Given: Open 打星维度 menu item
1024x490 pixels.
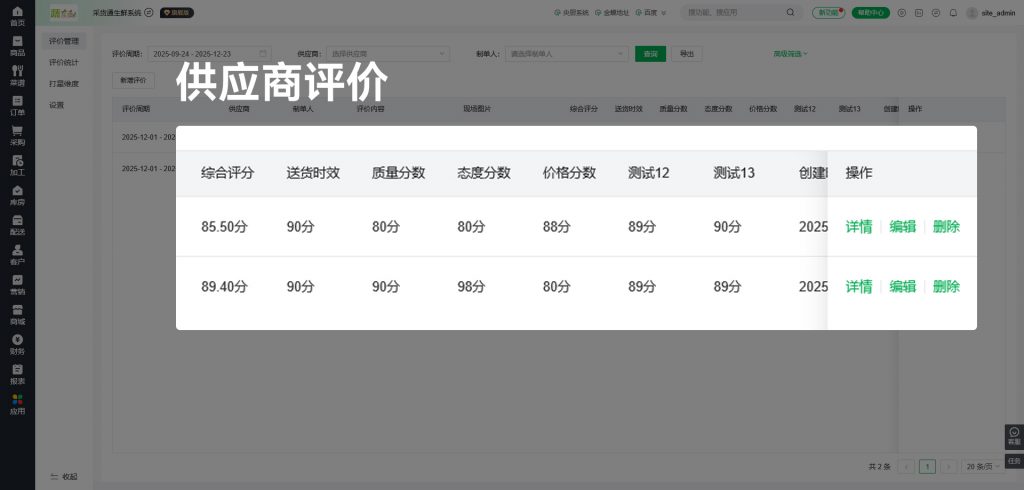Looking at the screenshot, I should click(x=64, y=83).
